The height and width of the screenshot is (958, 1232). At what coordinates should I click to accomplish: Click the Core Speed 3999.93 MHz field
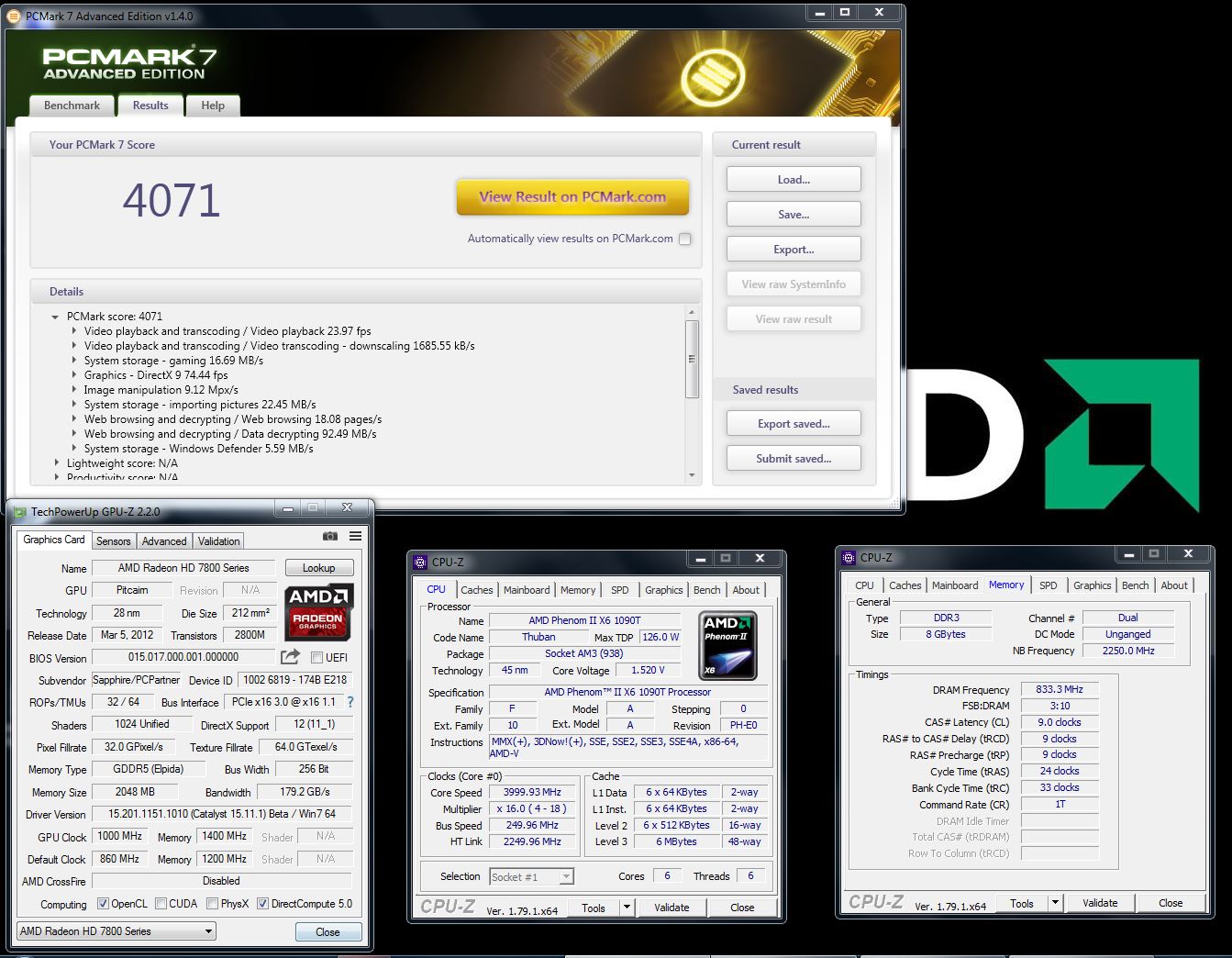(532, 792)
